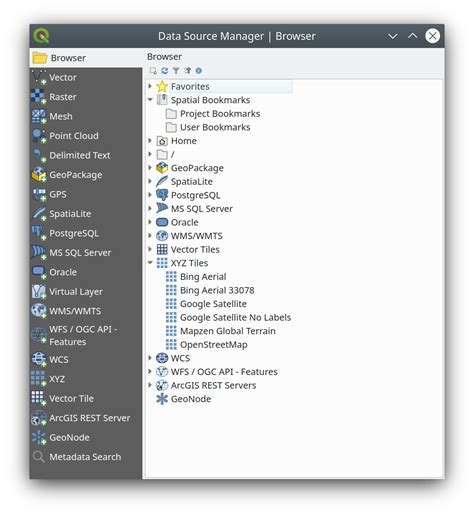The height and width of the screenshot is (514, 474).
Task: Click the Collapse All toolbar icon
Action: click(188, 71)
